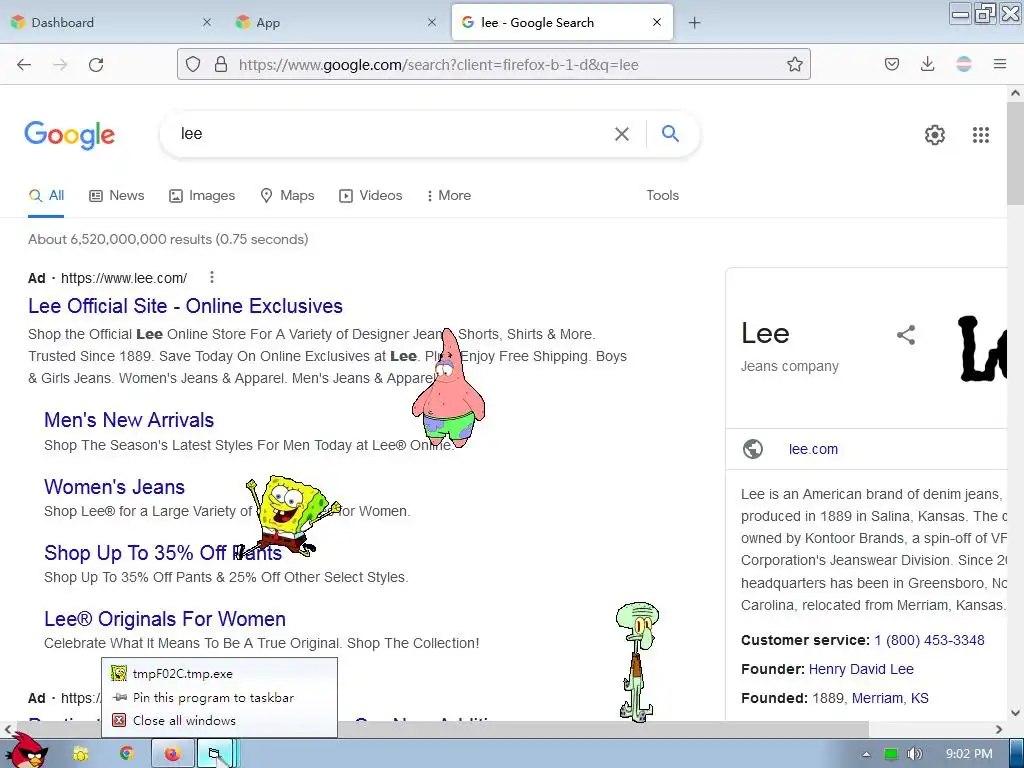Click the Firefox taskbar icon

pos(172,754)
